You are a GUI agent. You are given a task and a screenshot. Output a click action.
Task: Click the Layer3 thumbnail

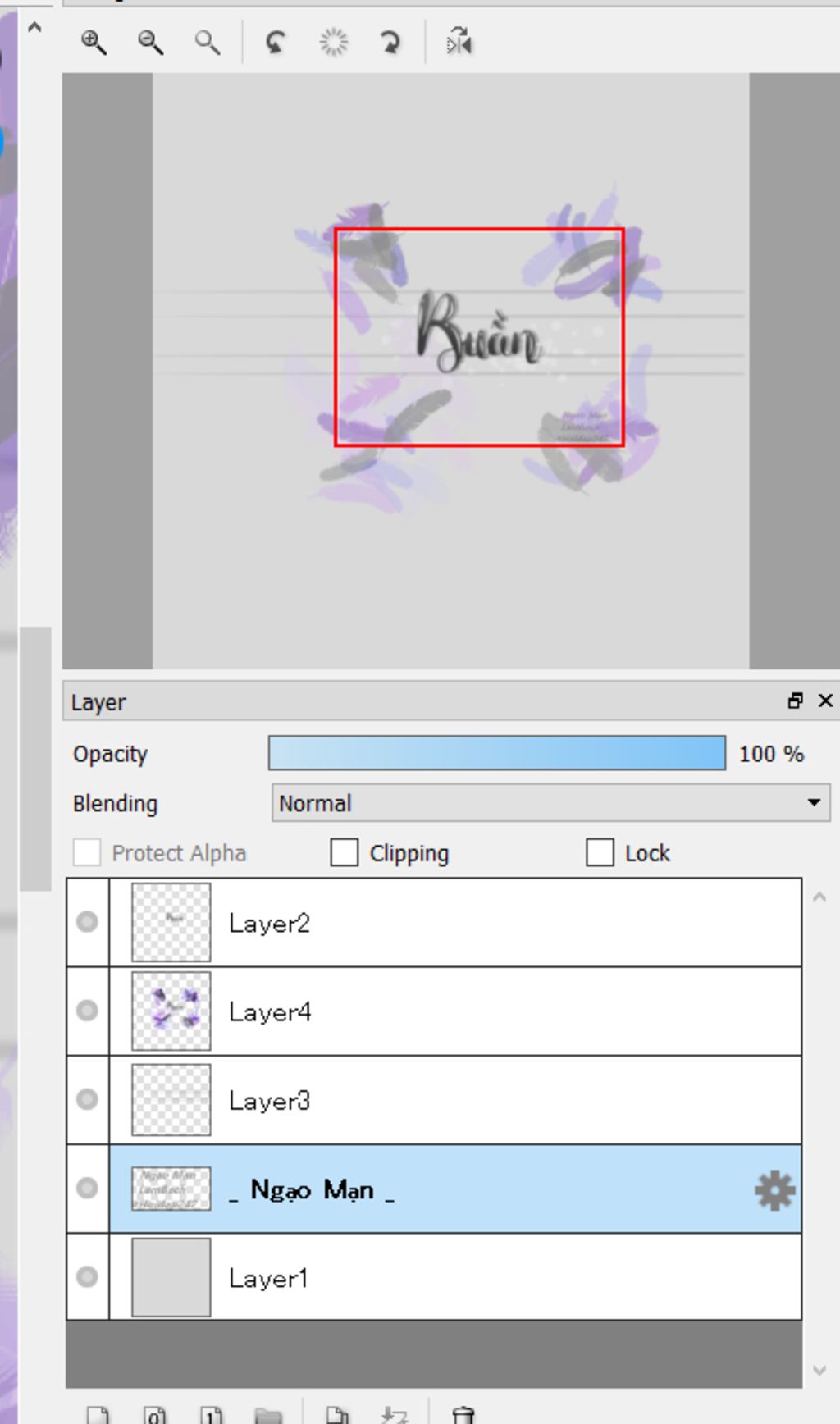pyautogui.click(x=171, y=1099)
